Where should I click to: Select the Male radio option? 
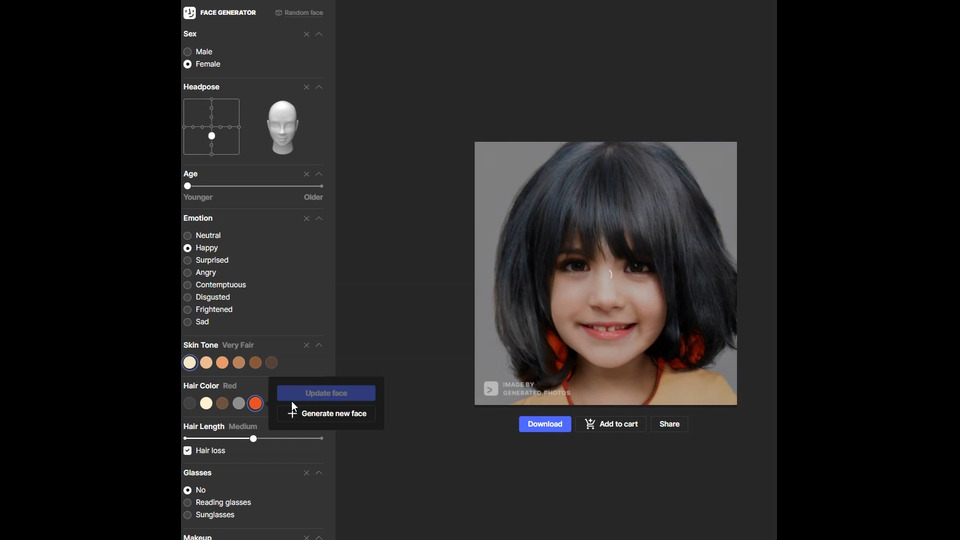pos(188,52)
